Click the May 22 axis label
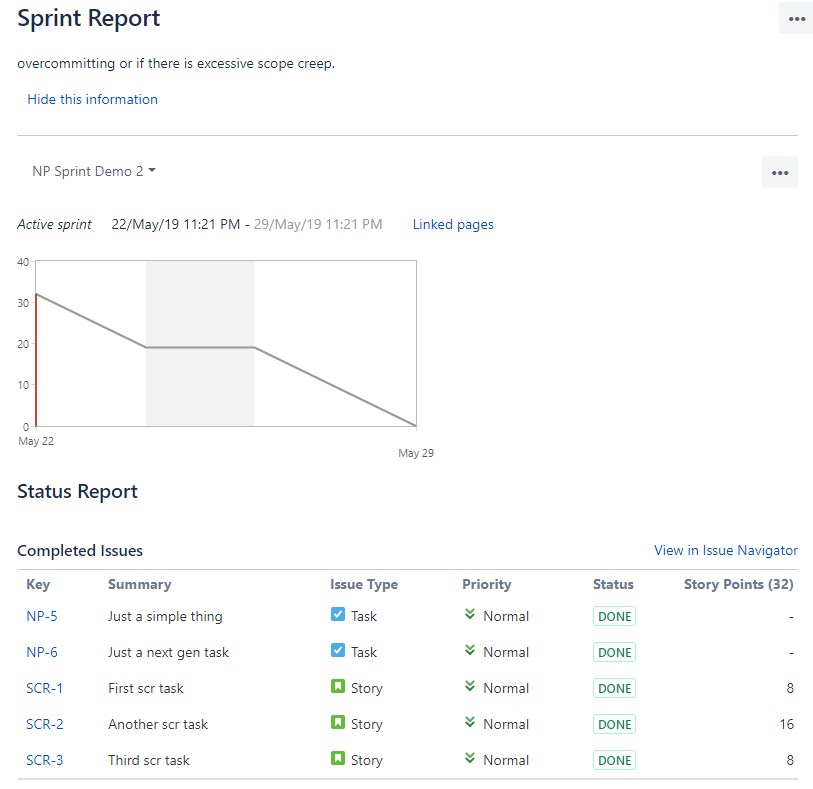The height and width of the screenshot is (789, 813). 36,441
